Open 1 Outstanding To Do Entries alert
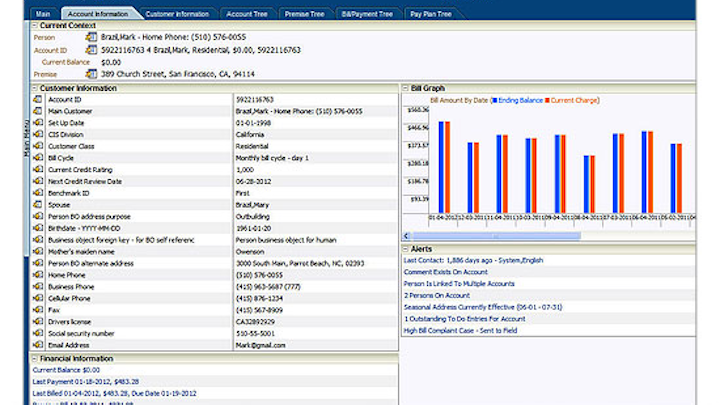 point(464,319)
